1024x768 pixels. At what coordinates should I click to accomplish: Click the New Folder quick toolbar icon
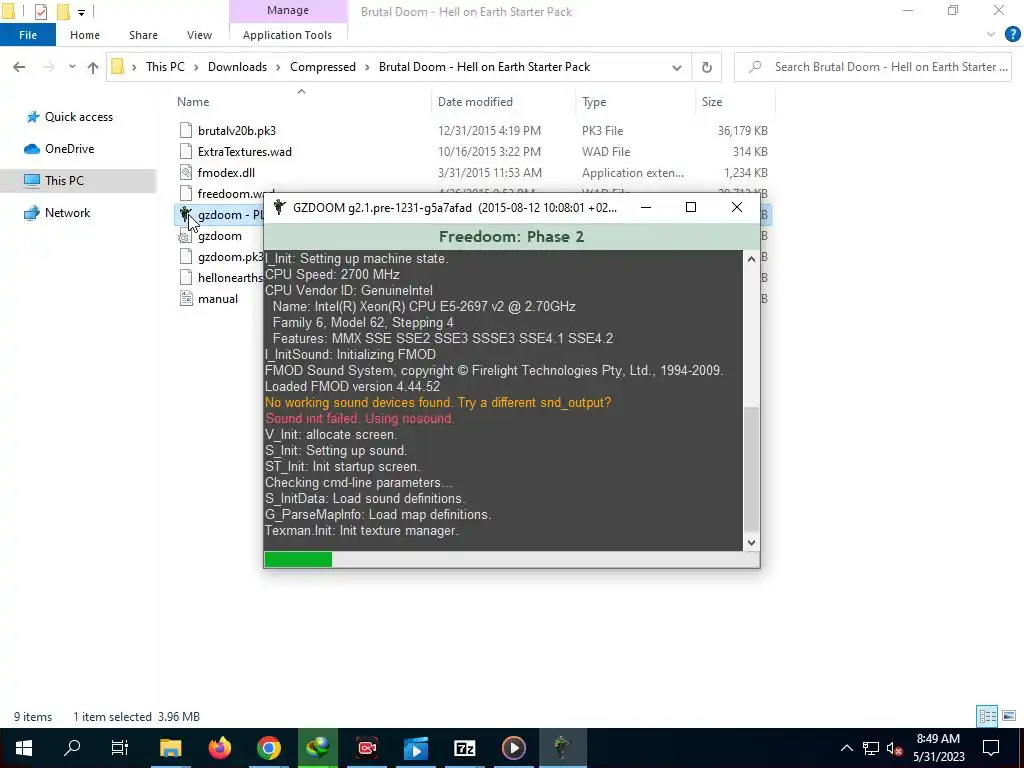pos(63,11)
